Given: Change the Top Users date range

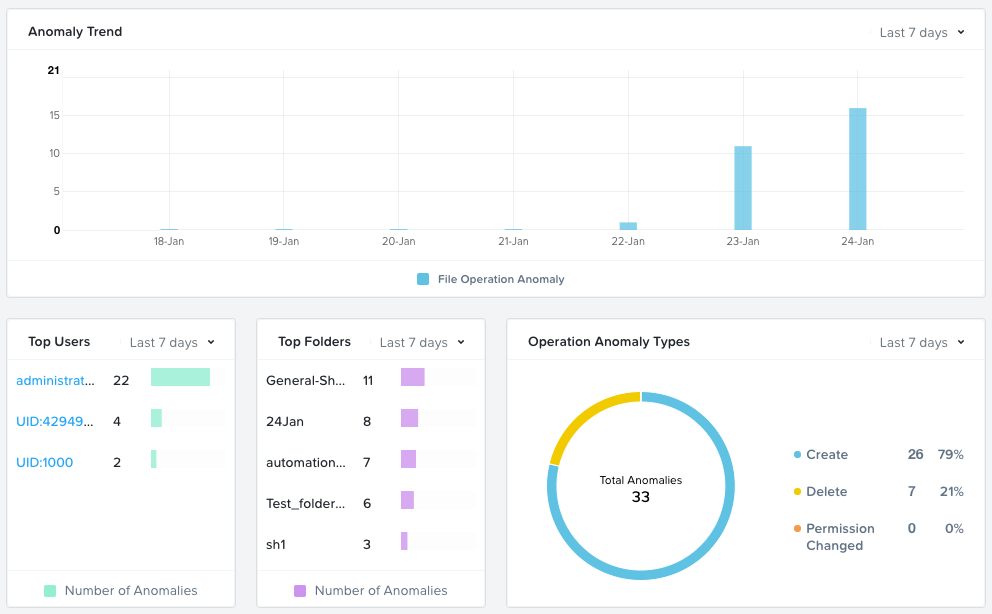Looking at the screenshot, I should click(170, 342).
